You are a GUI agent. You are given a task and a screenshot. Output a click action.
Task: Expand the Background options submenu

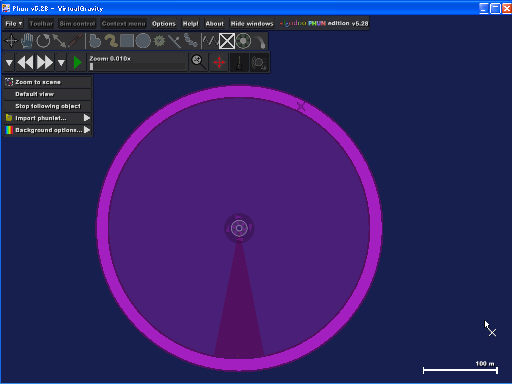pos(48,130)
